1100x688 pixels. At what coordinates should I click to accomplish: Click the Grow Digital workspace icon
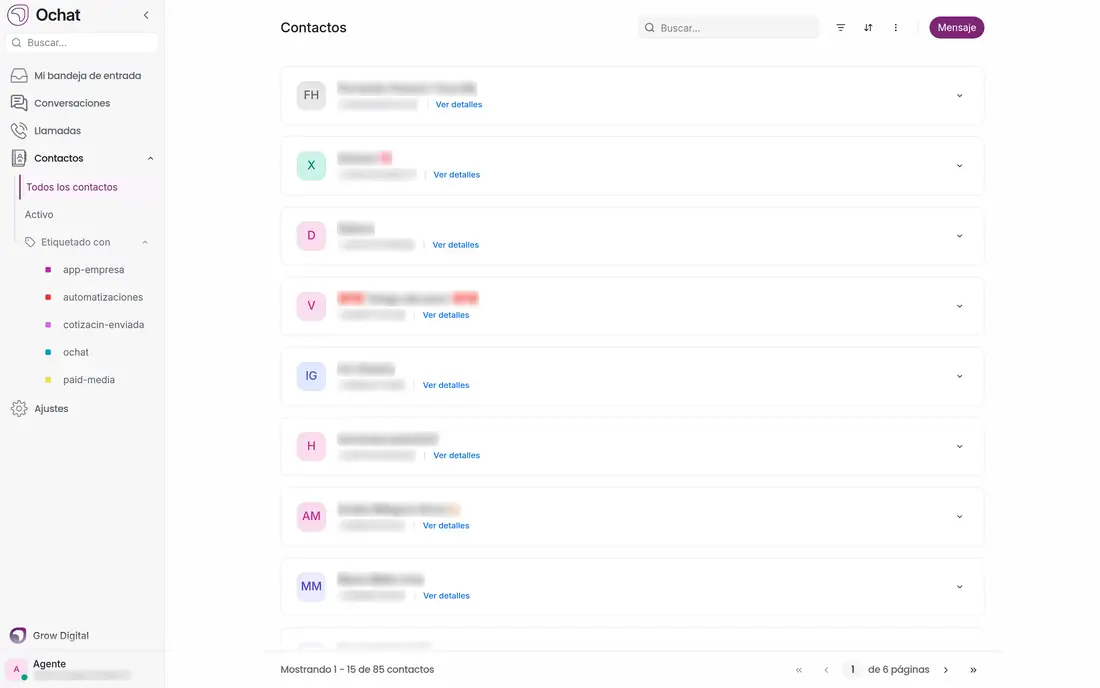pos(18,635)
